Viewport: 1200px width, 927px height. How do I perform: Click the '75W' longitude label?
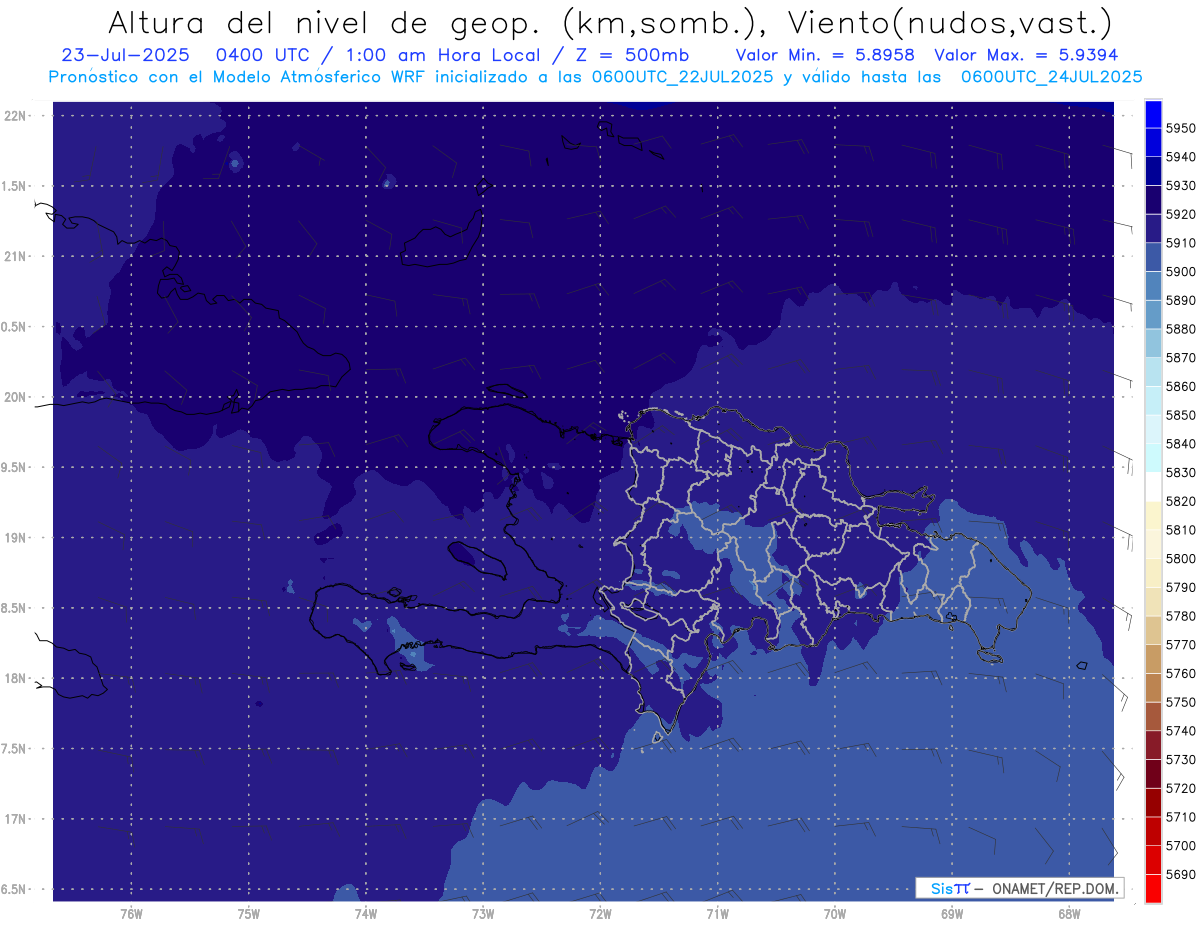tap(249, 914)
